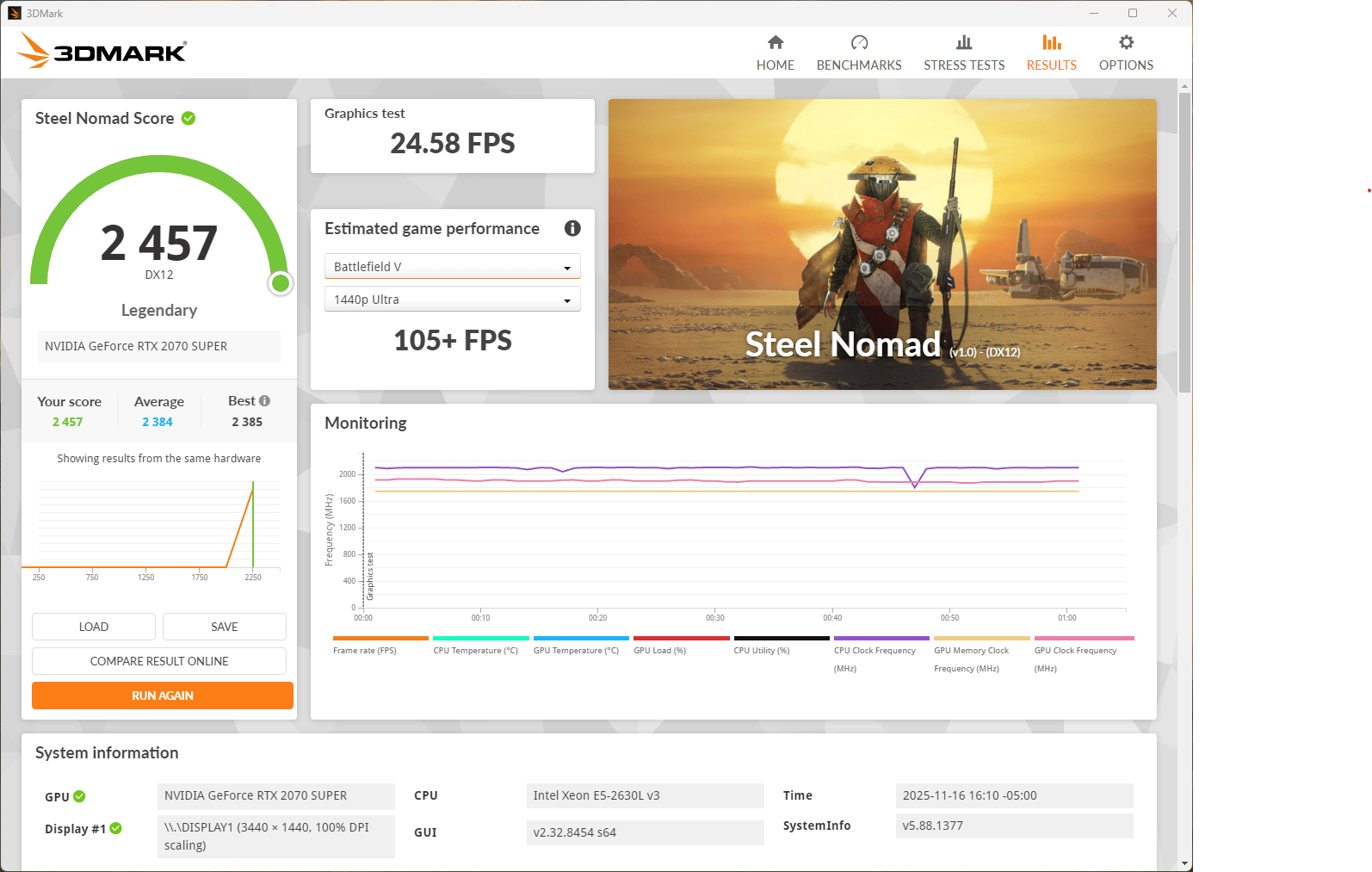1372x872 pixels.
Task: Click the Display #1 resolution field
Action: (276, 836)
